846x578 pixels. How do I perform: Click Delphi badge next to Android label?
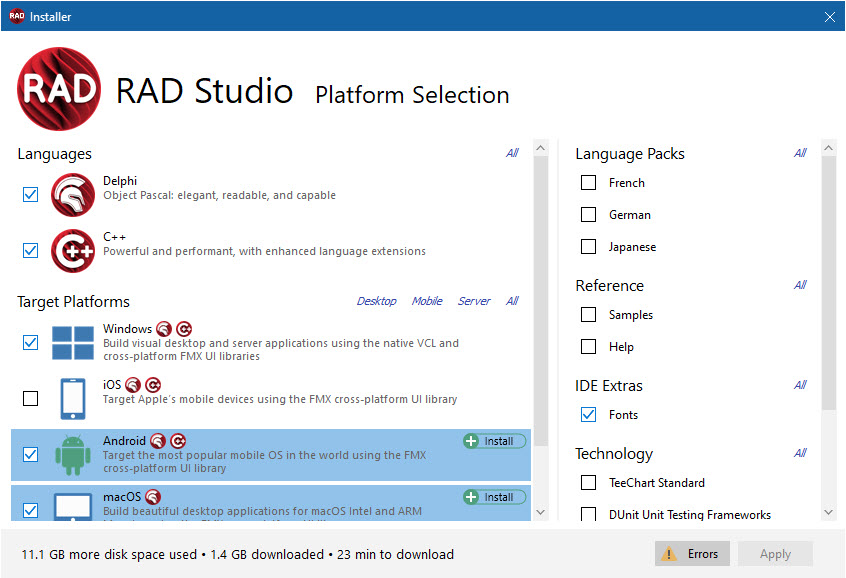(x=158, y=441)
